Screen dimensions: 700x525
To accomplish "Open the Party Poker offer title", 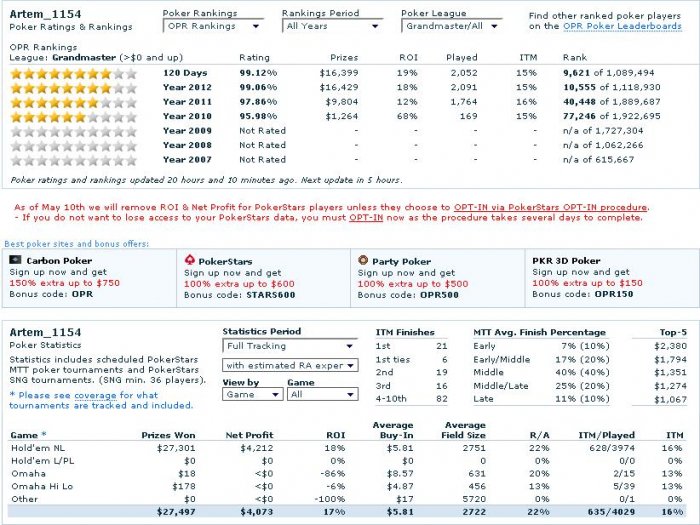I will pos(401,262).
